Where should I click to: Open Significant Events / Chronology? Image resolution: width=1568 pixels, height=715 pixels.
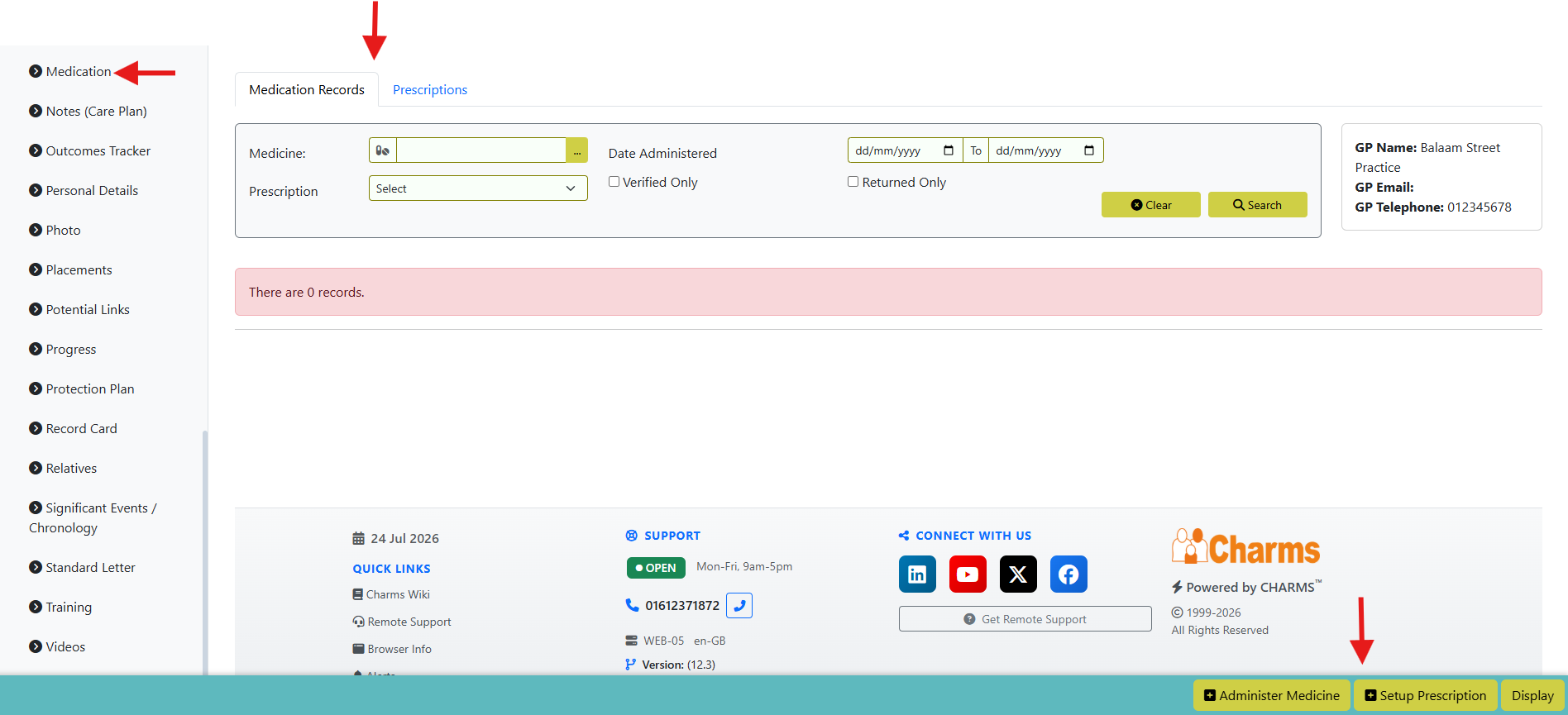tap(93, 517)
